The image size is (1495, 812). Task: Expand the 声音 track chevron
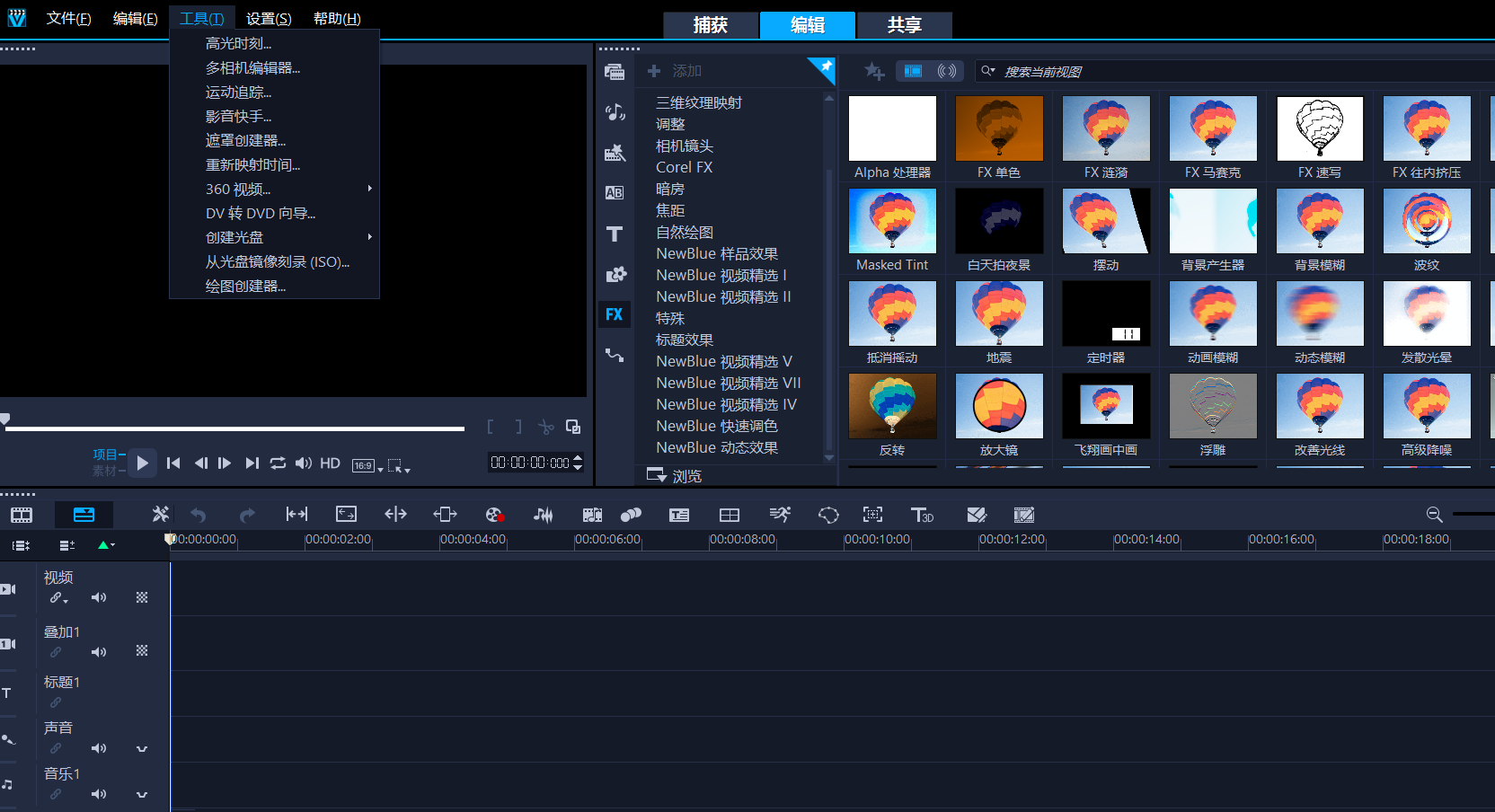click(142, 748)
